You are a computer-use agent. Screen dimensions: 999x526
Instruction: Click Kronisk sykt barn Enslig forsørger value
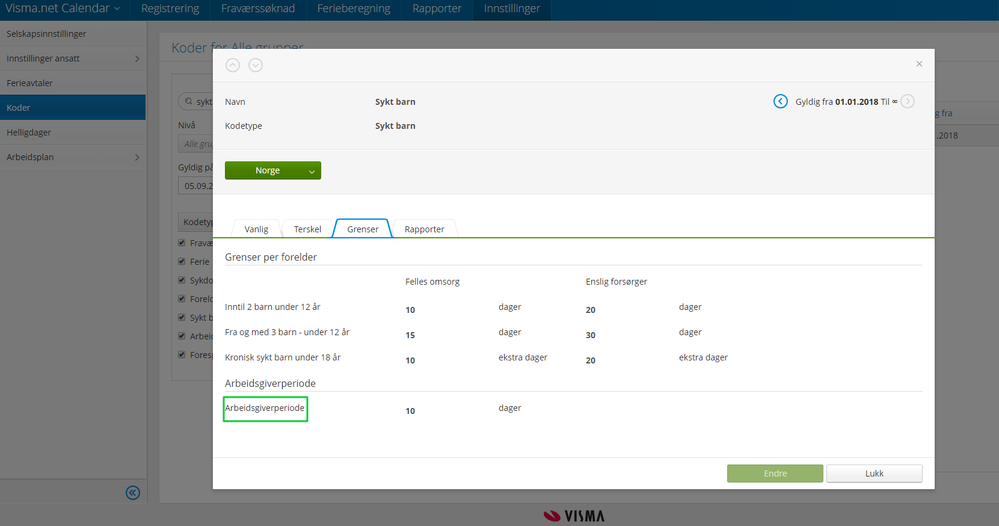(591, 360)
